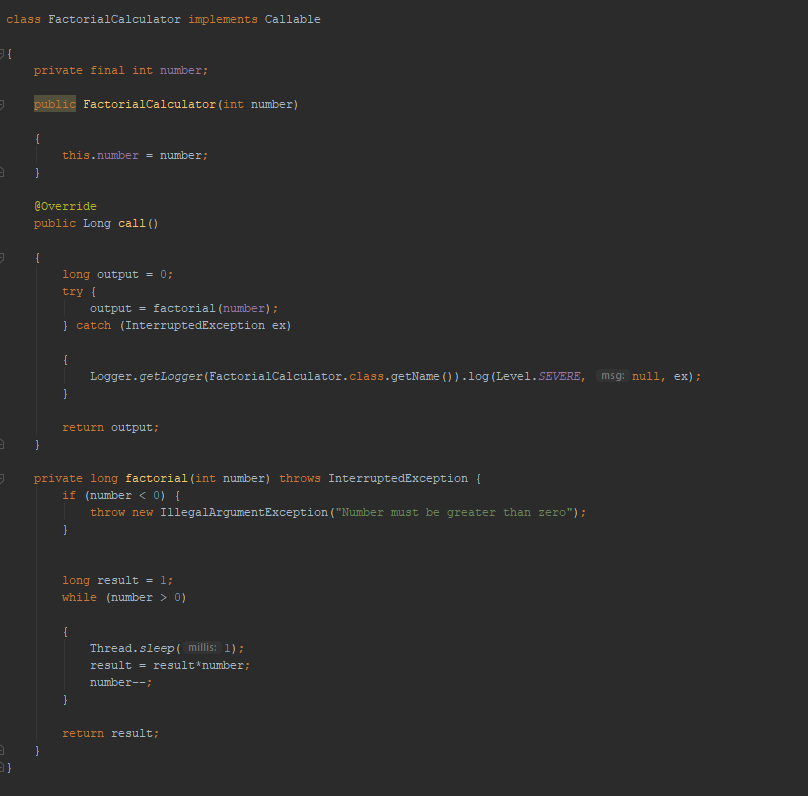Click the Thread.sleep method call
This screenshot has height=796, width=808.
tap(129, 647)
